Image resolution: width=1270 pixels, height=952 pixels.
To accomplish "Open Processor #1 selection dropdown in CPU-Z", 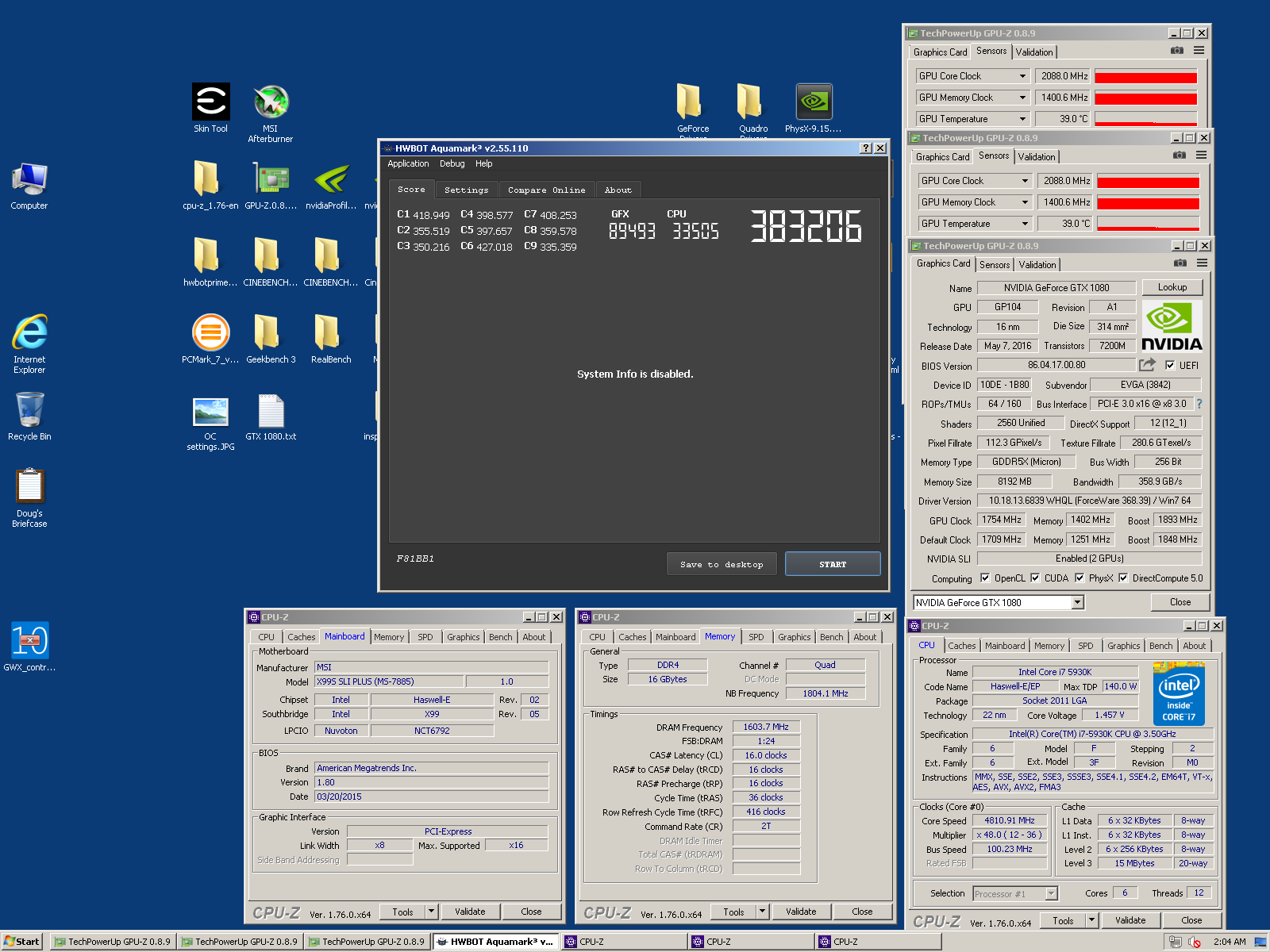I will point(1052,893).
